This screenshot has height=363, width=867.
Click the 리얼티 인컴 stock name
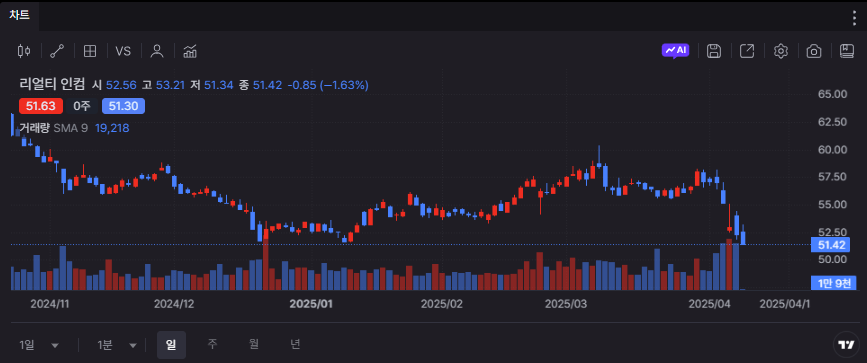click(x=52, y=85)
